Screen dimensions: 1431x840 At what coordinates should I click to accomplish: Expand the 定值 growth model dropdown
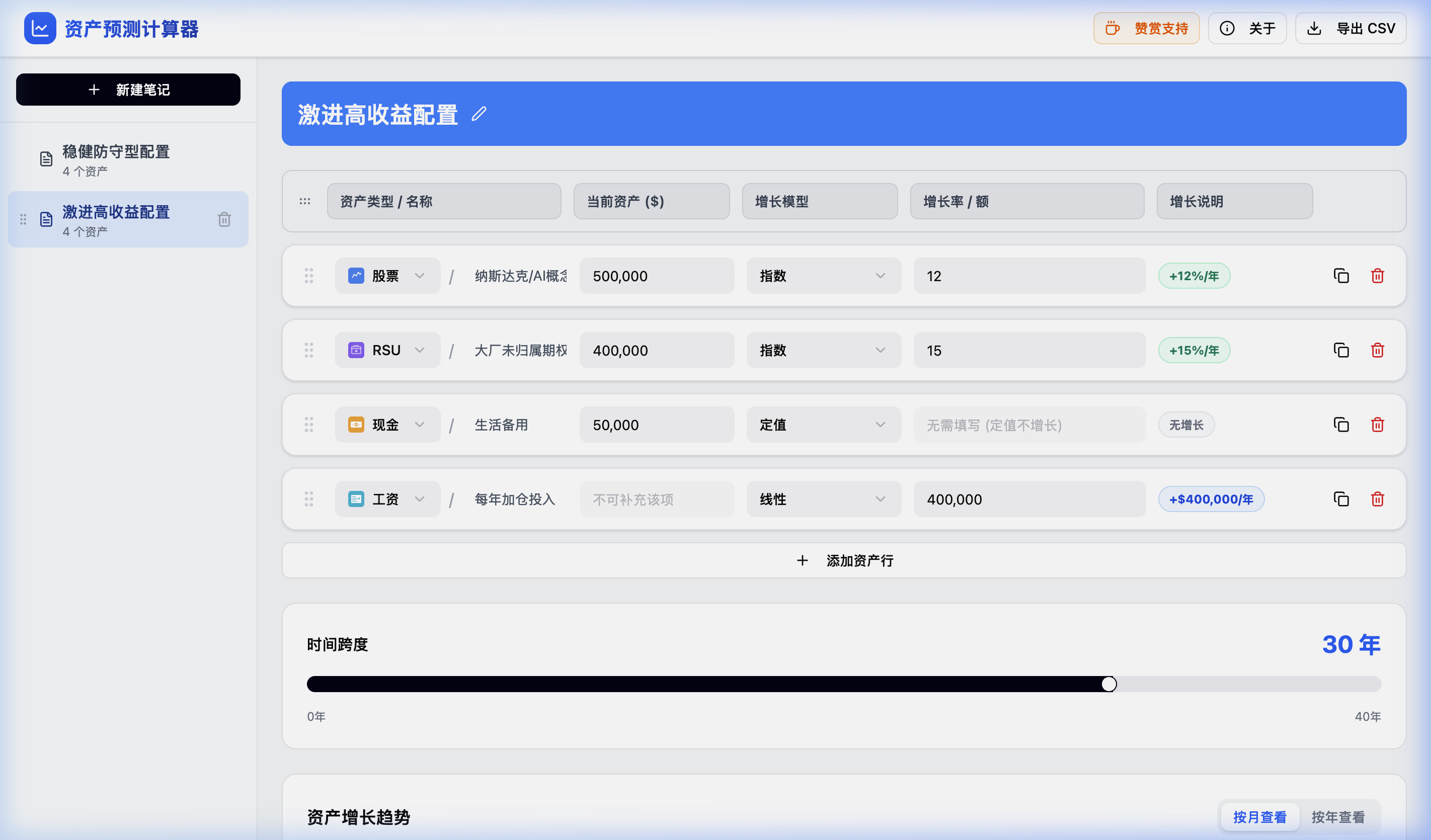point(823,425)
